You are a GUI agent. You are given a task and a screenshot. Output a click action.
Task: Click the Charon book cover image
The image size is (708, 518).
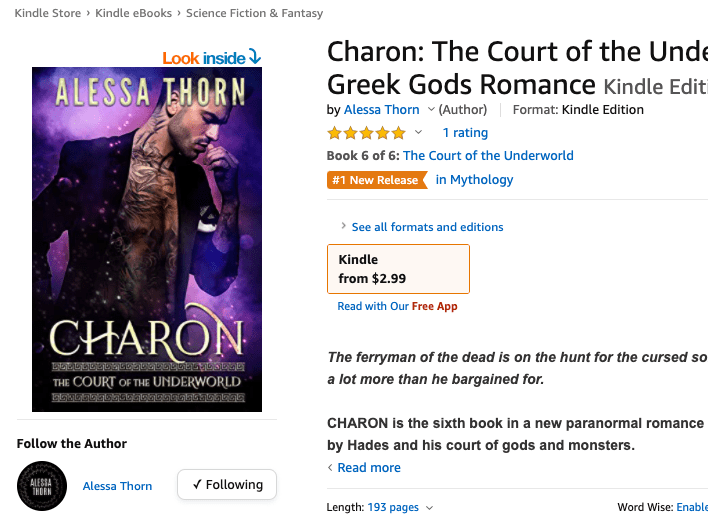click(x=147, y=239)
